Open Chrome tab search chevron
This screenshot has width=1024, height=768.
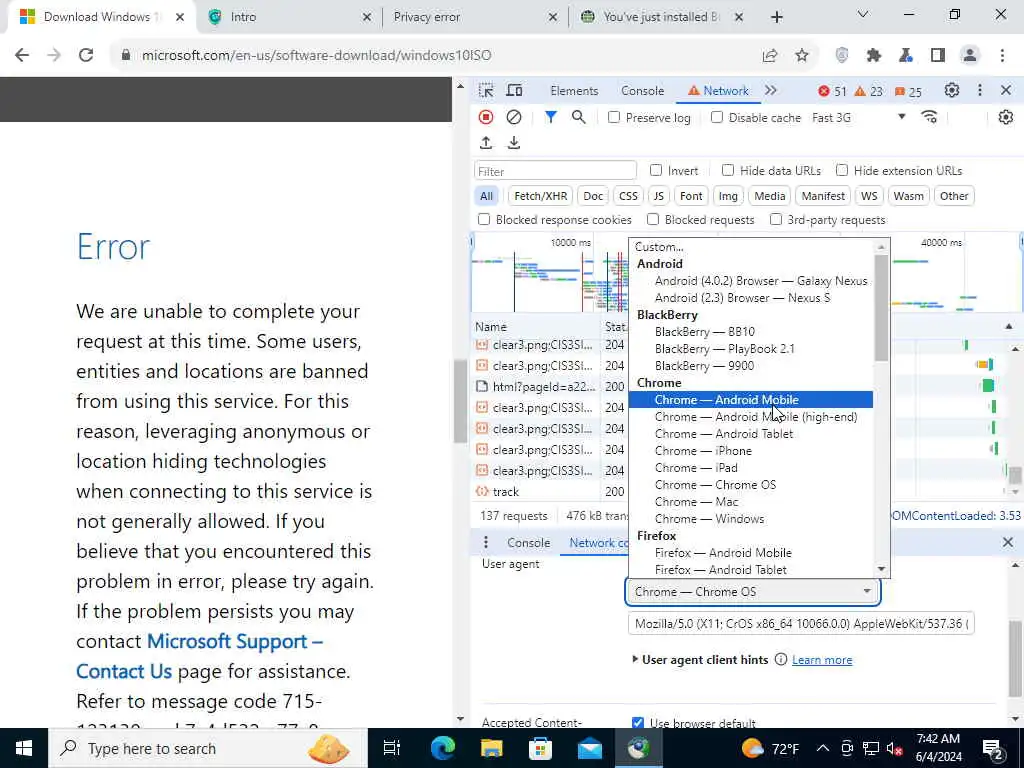pyautogui.click(x=863, y=14)
